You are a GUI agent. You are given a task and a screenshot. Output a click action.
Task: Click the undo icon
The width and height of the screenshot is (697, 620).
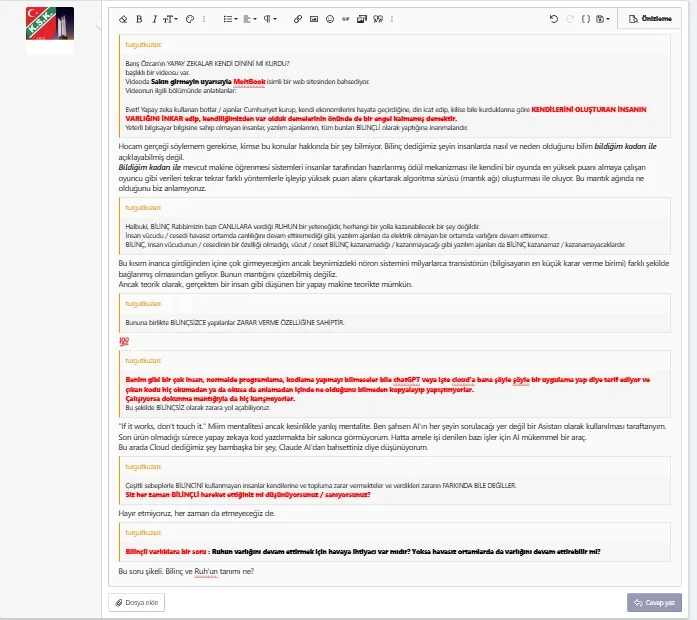553,19
